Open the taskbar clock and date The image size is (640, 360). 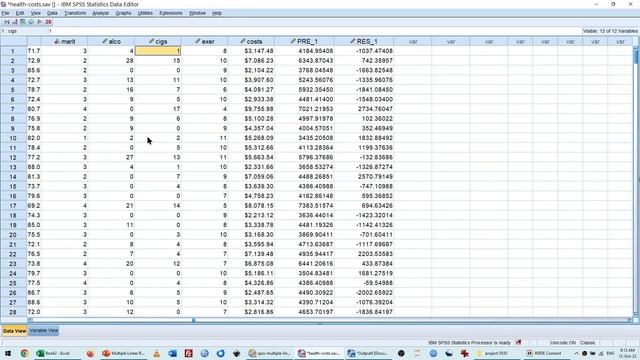point(627,353)
